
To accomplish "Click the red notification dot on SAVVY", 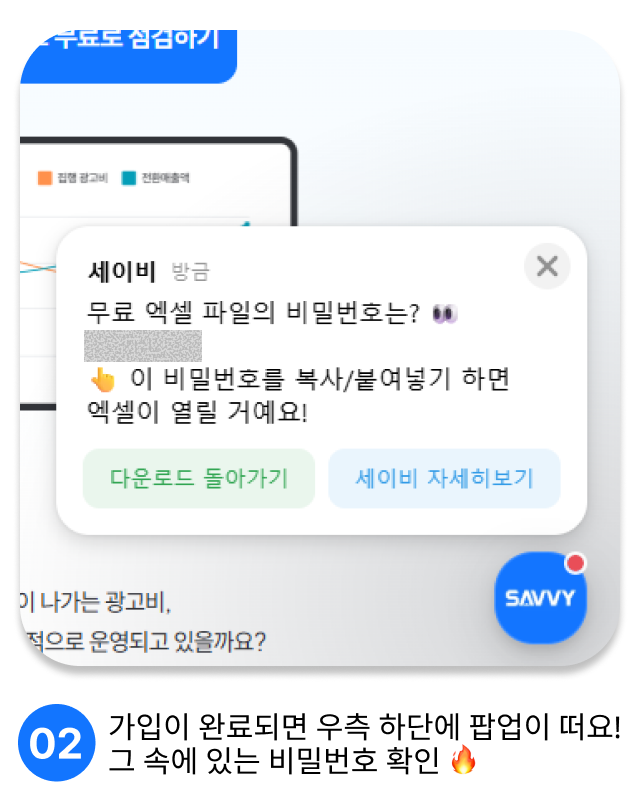I will click(x=575, y=563).
